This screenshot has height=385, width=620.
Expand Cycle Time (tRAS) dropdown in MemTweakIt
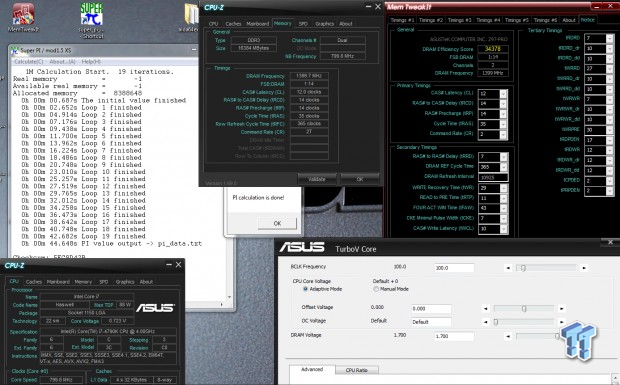503,124
